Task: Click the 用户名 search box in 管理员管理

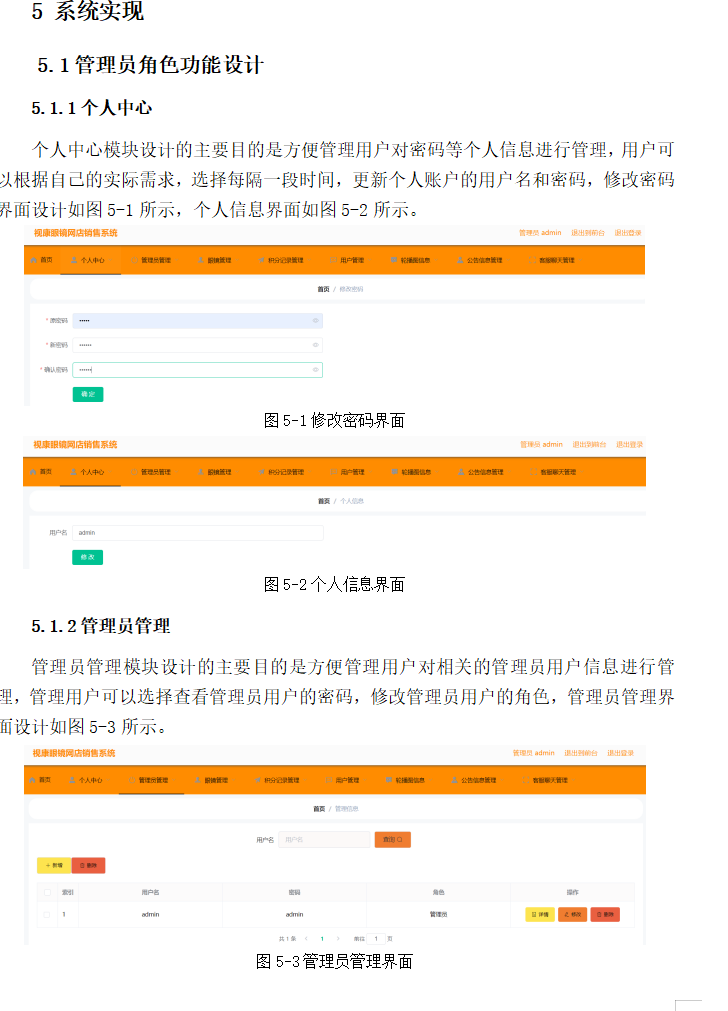Action: coord(324,840)
